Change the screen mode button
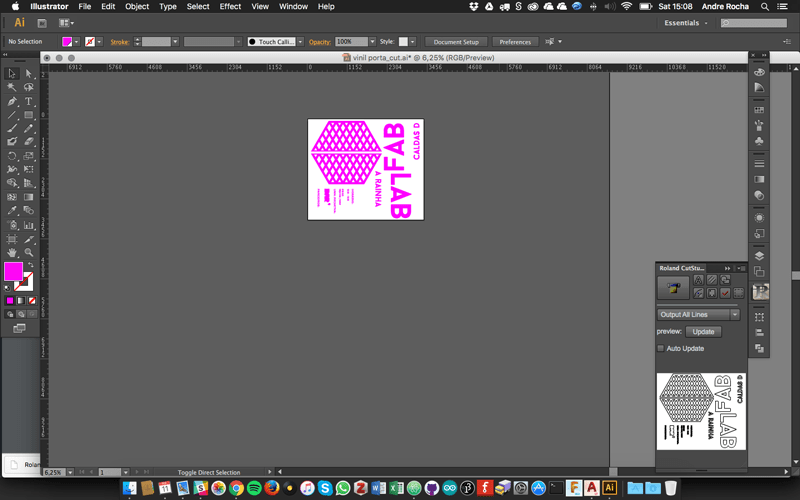 coord(19,328)
